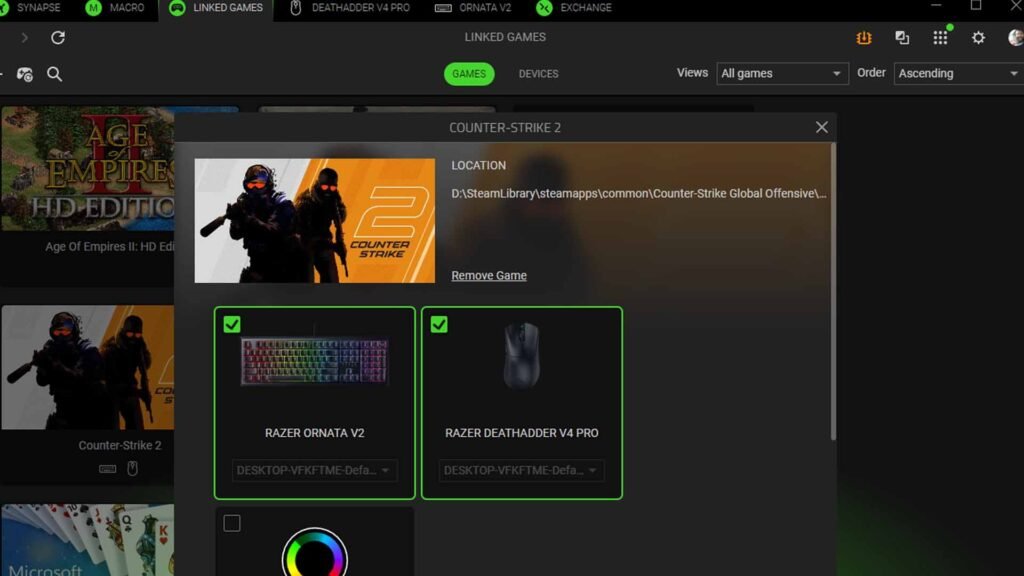Uncheck the Razer Ornata V2 checkbox
This screenshot has width=1024, height=576.
(x=232, y=325)
